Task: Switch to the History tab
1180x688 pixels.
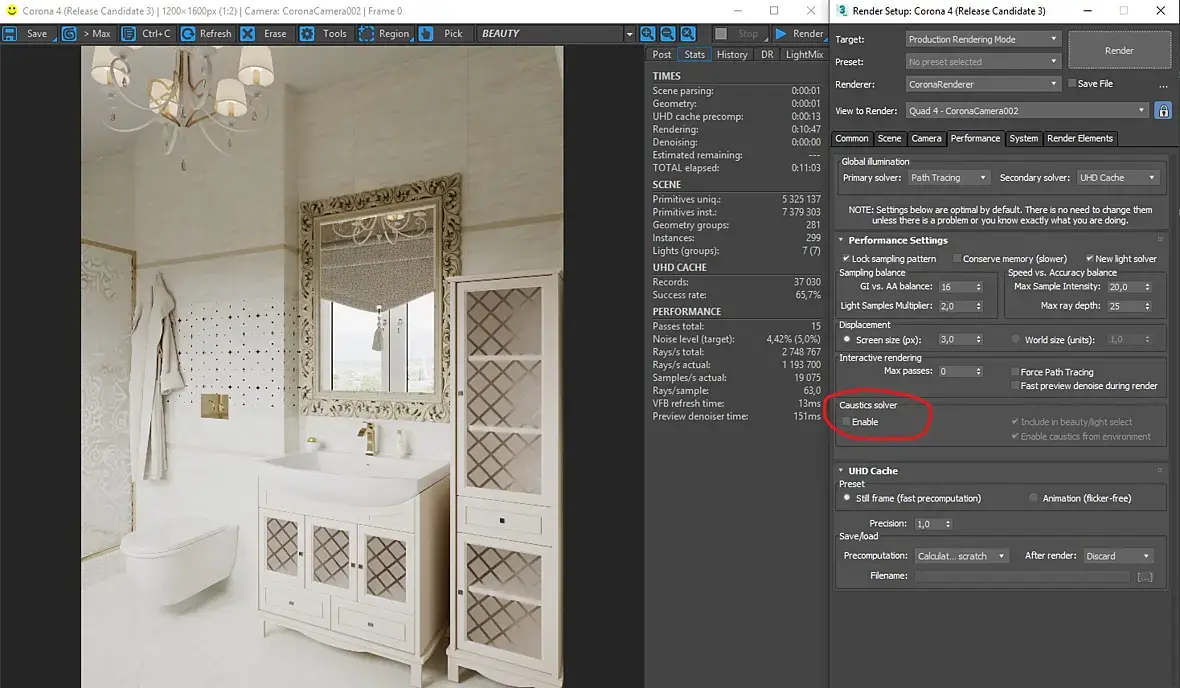Action: [732, 54]
